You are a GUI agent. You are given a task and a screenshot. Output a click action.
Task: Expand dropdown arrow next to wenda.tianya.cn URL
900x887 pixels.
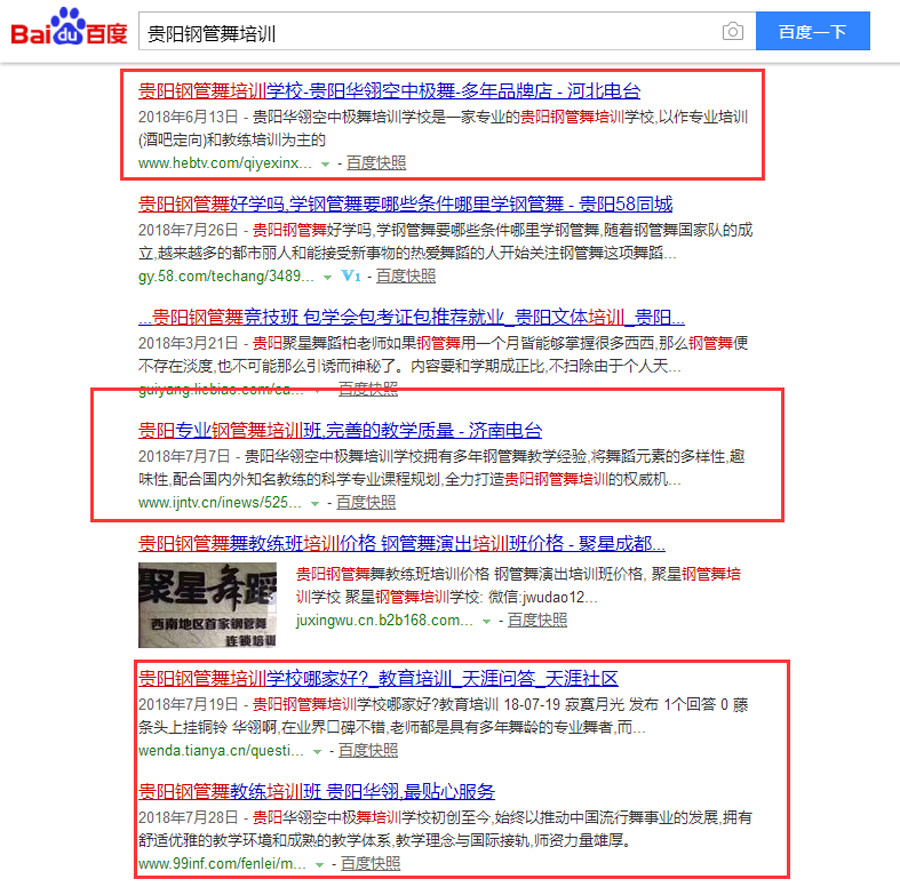click(317, 752)
